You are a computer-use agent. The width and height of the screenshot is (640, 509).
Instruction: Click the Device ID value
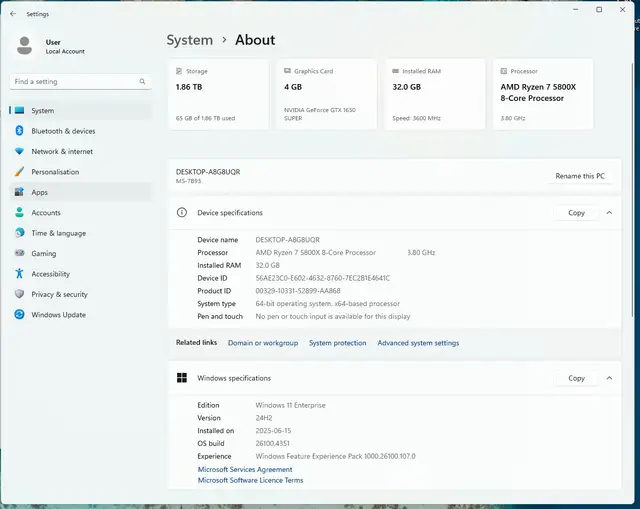coord(323,278)
